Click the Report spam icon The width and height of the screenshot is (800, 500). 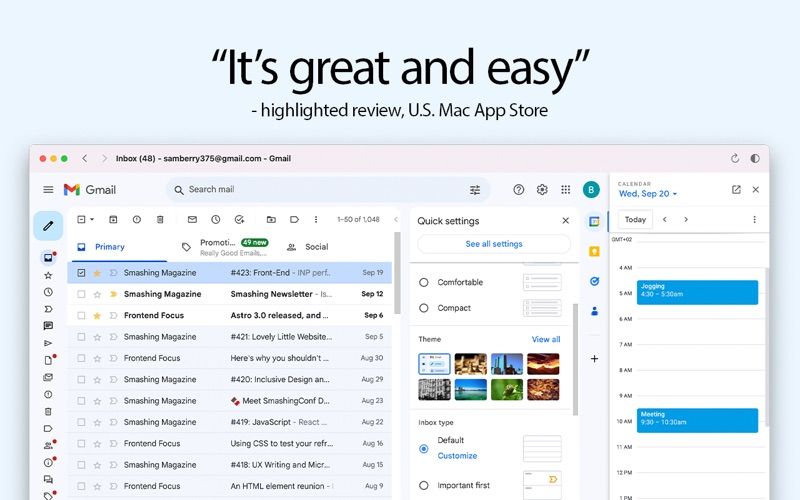pos(137,219)
